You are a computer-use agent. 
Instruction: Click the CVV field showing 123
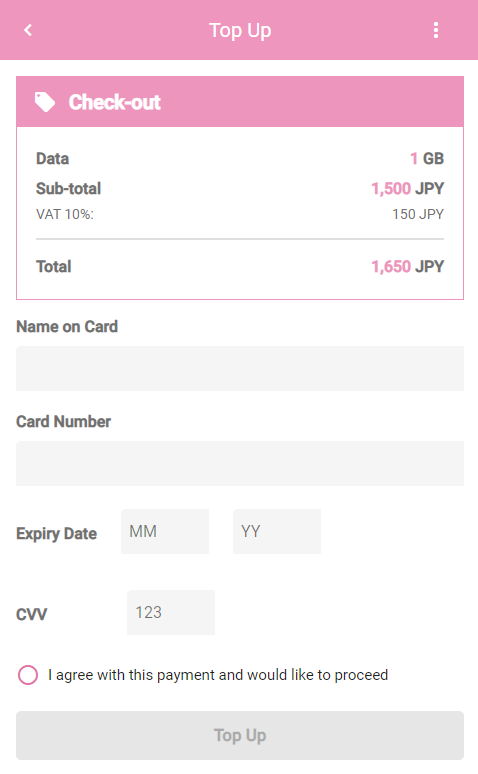point(171,612)
